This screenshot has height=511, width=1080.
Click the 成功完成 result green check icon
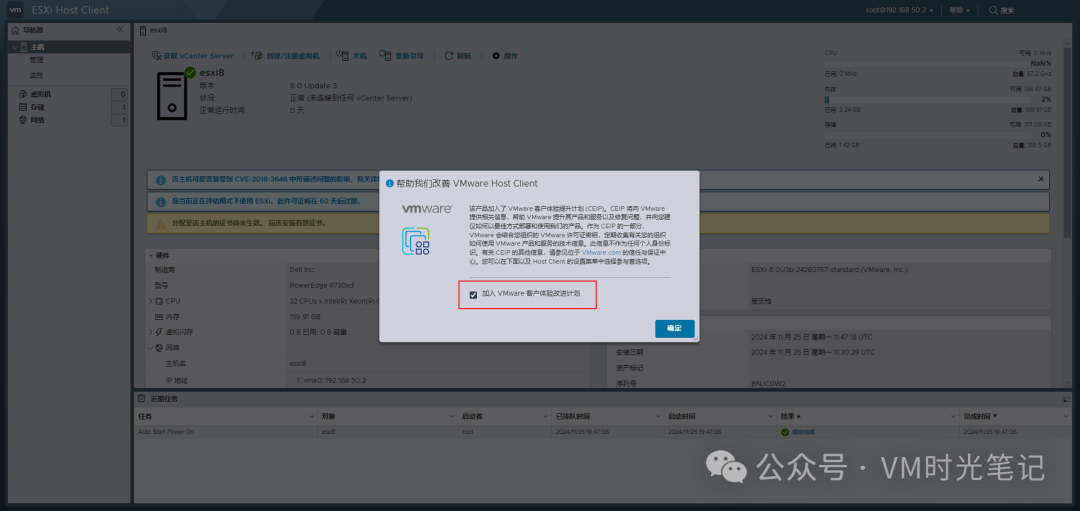point(785,432)
